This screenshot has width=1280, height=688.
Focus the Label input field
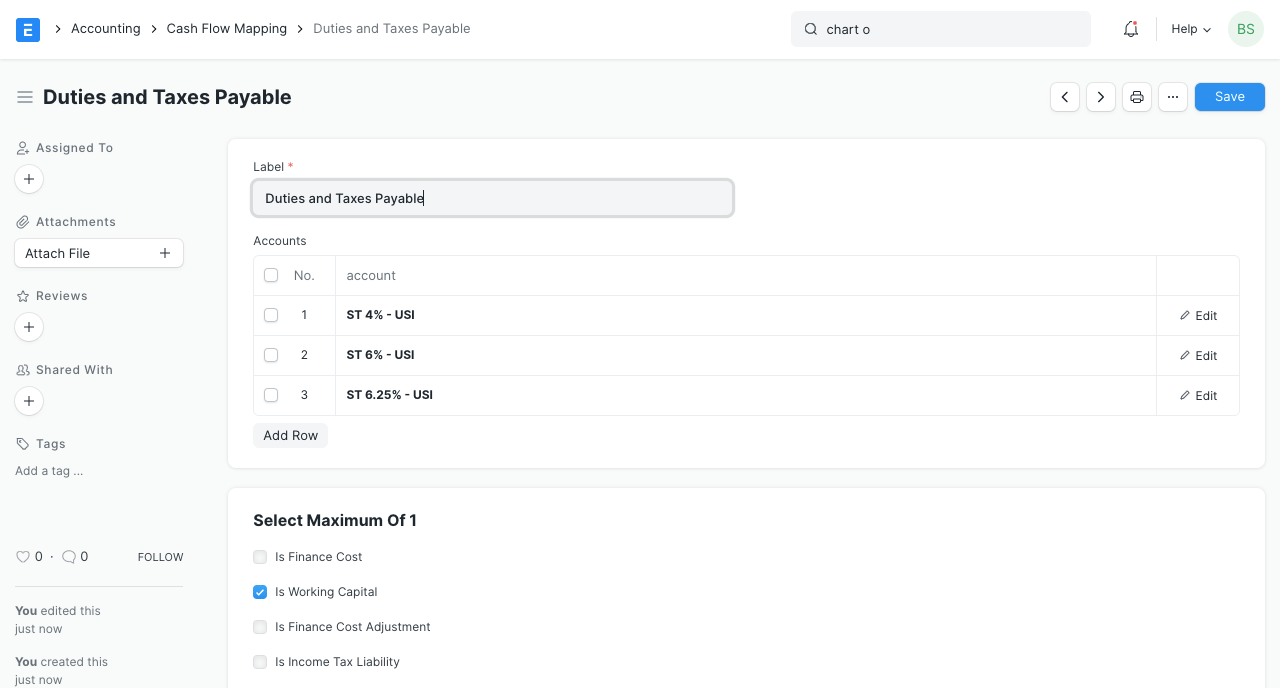pos(492,198)
